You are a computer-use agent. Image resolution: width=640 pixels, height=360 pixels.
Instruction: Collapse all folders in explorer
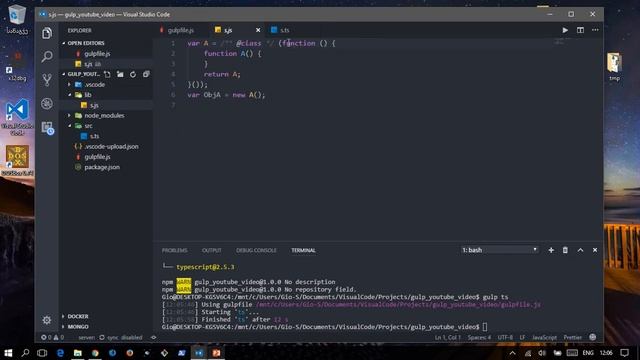(146, 74)
